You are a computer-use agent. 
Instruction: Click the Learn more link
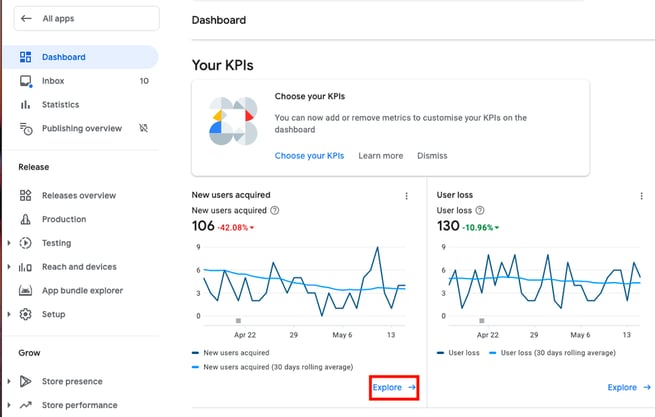[x=380, y=156]
